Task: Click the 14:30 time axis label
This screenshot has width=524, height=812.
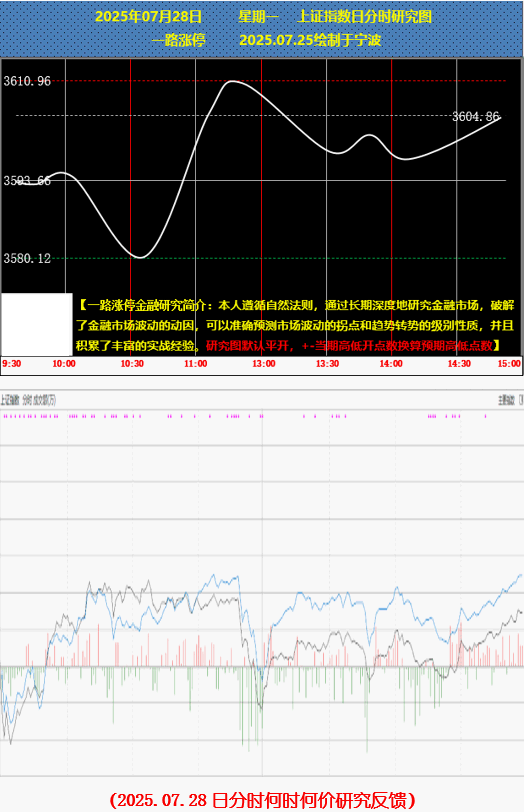Action: [x=459, y=364]
